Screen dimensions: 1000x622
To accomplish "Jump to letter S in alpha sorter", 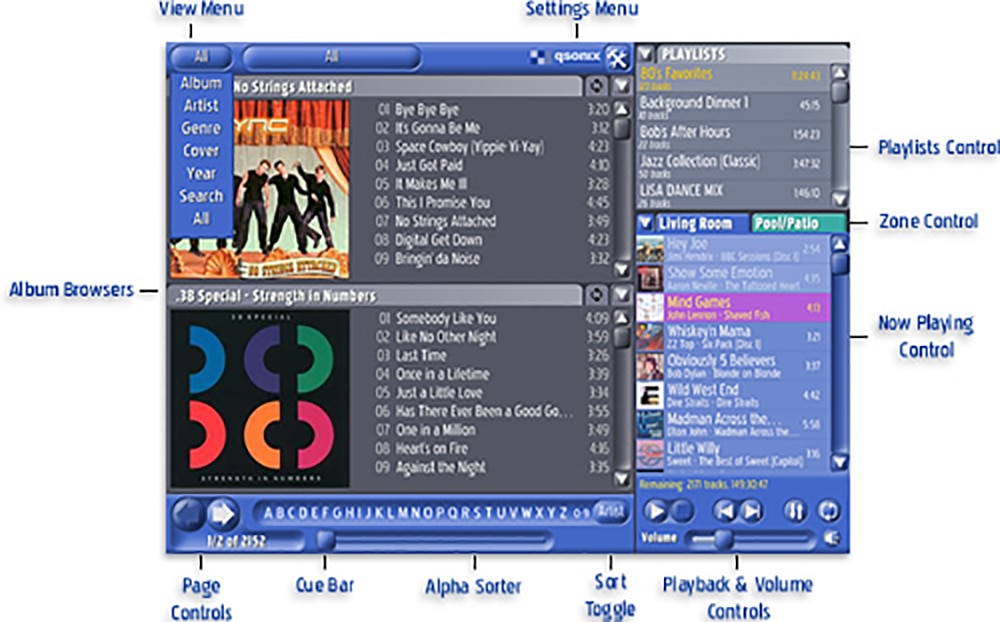I will tap(476, 514).
